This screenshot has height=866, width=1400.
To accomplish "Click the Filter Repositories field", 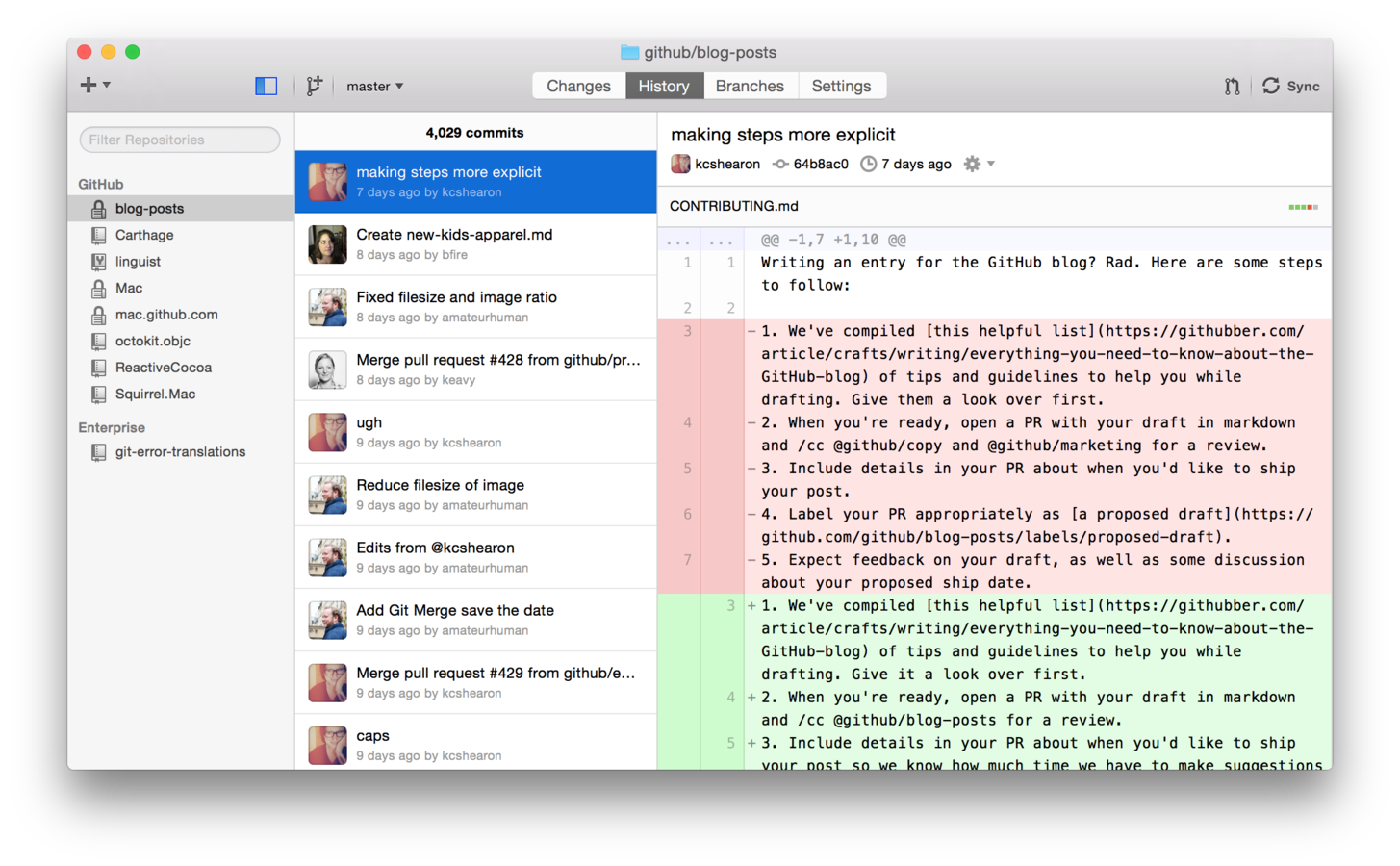I will click(180, 140).
